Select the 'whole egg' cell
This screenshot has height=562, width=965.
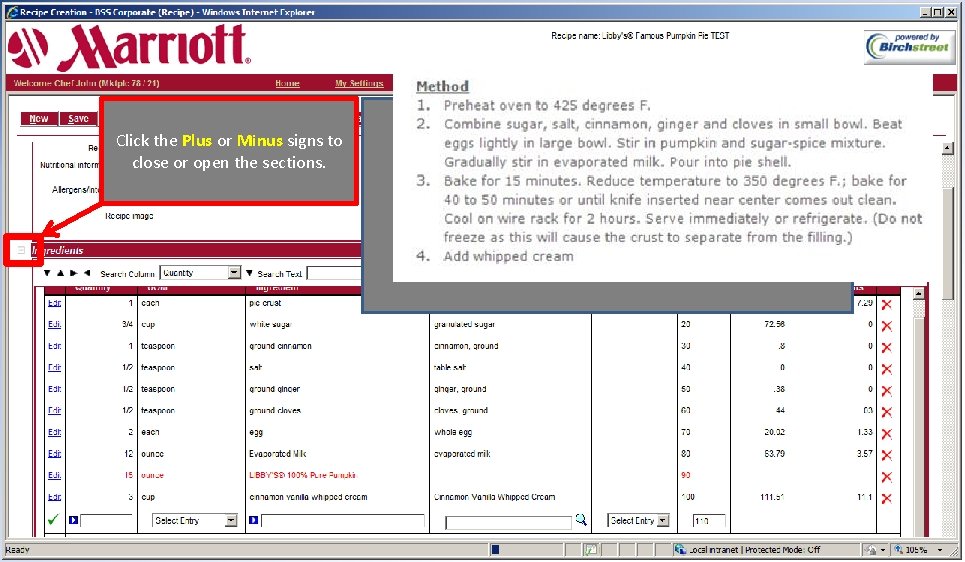pyautogui.click(x=452, y=432)
